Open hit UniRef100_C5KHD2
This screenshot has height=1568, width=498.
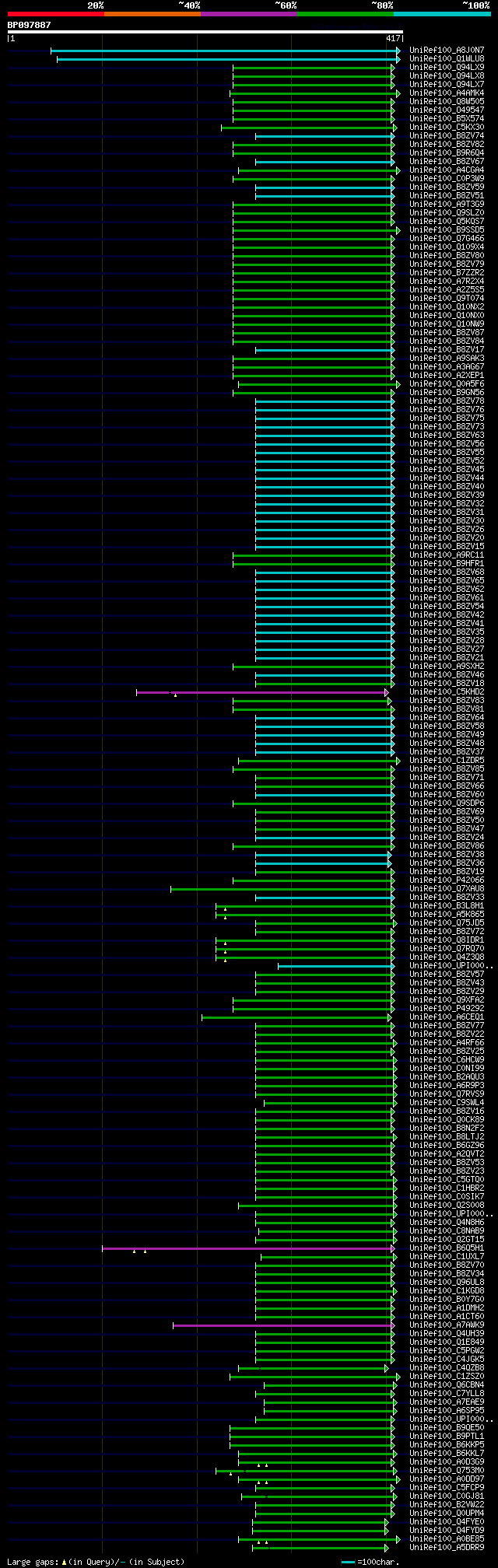tap(447, 691)
